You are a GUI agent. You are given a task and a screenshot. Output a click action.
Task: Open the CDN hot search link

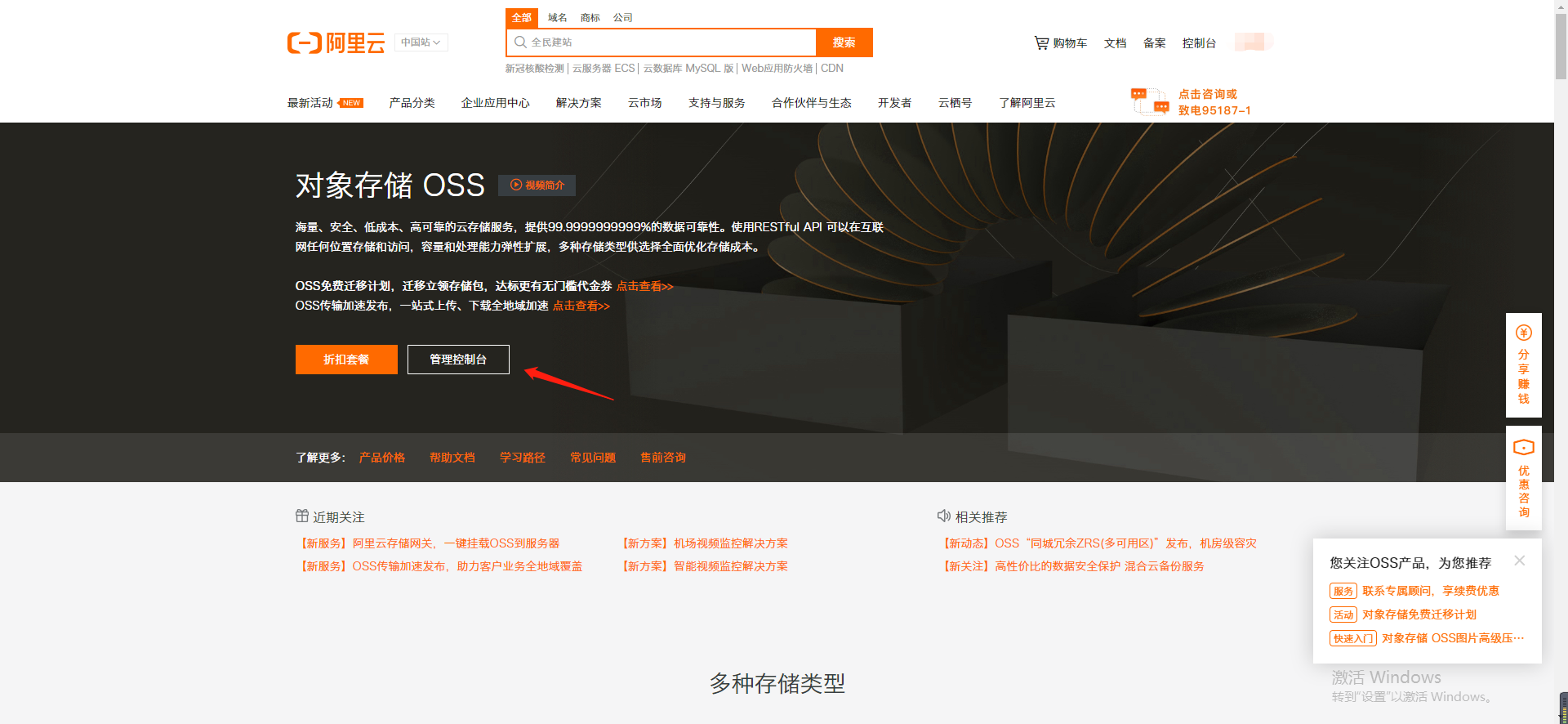click(x=832, y=69)
